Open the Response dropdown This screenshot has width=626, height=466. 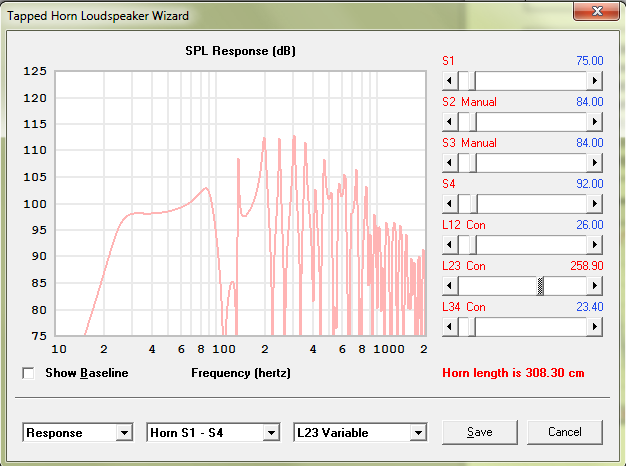[124, 432]
